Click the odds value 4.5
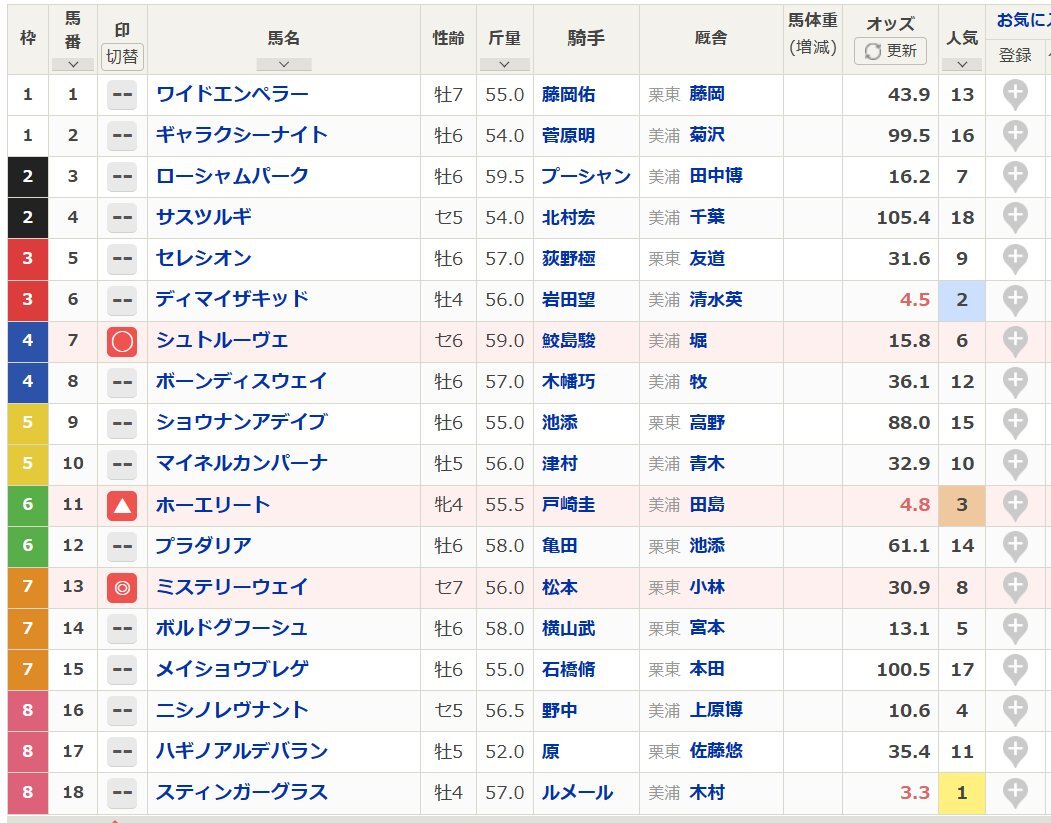The image size is (1051, 823). click(914, 300)
